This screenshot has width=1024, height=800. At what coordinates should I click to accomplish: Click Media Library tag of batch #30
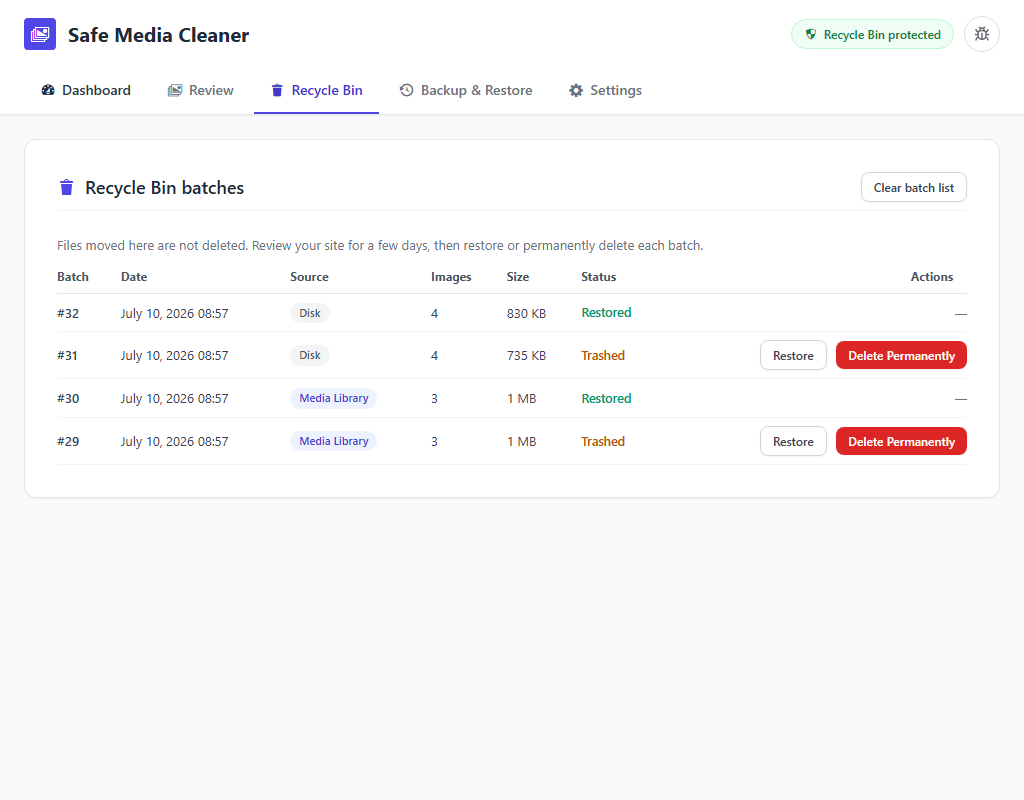point(334,398)
